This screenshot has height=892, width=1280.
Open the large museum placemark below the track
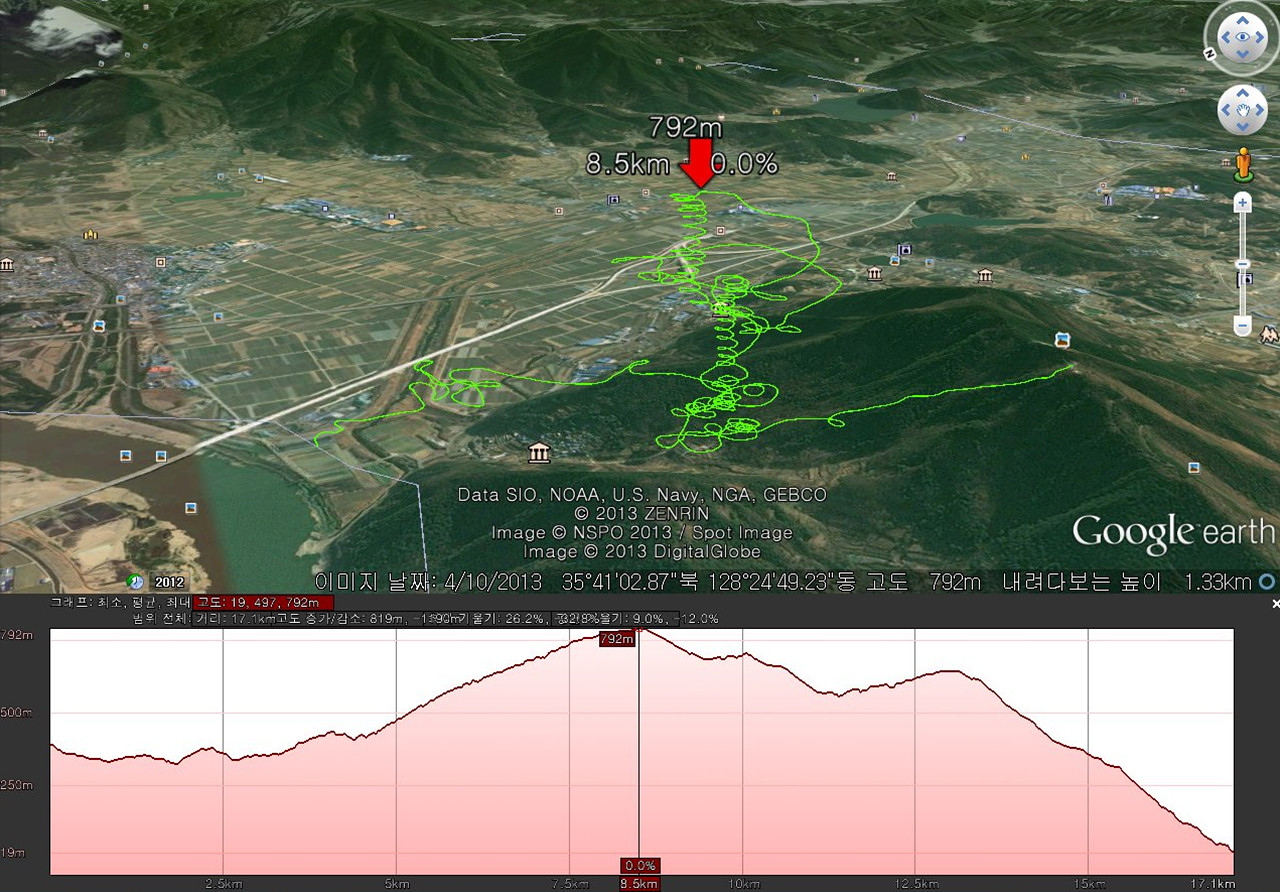coord(541,453)
